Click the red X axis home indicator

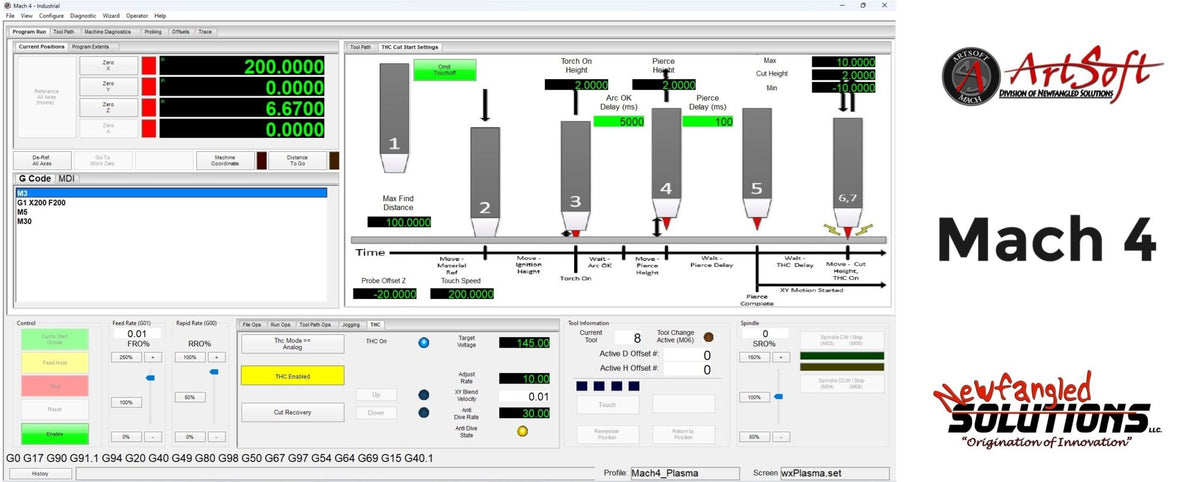(x=149, y=66)
